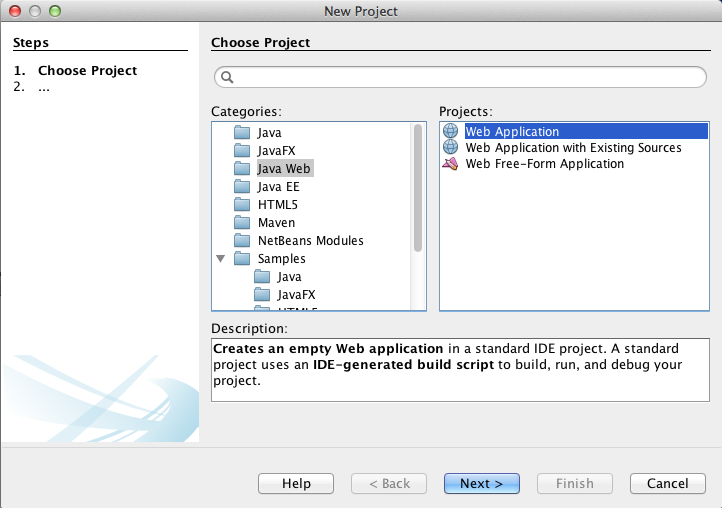Click the Description text area
Viewport: 722px width, 508px height.
tap(460, 370)
